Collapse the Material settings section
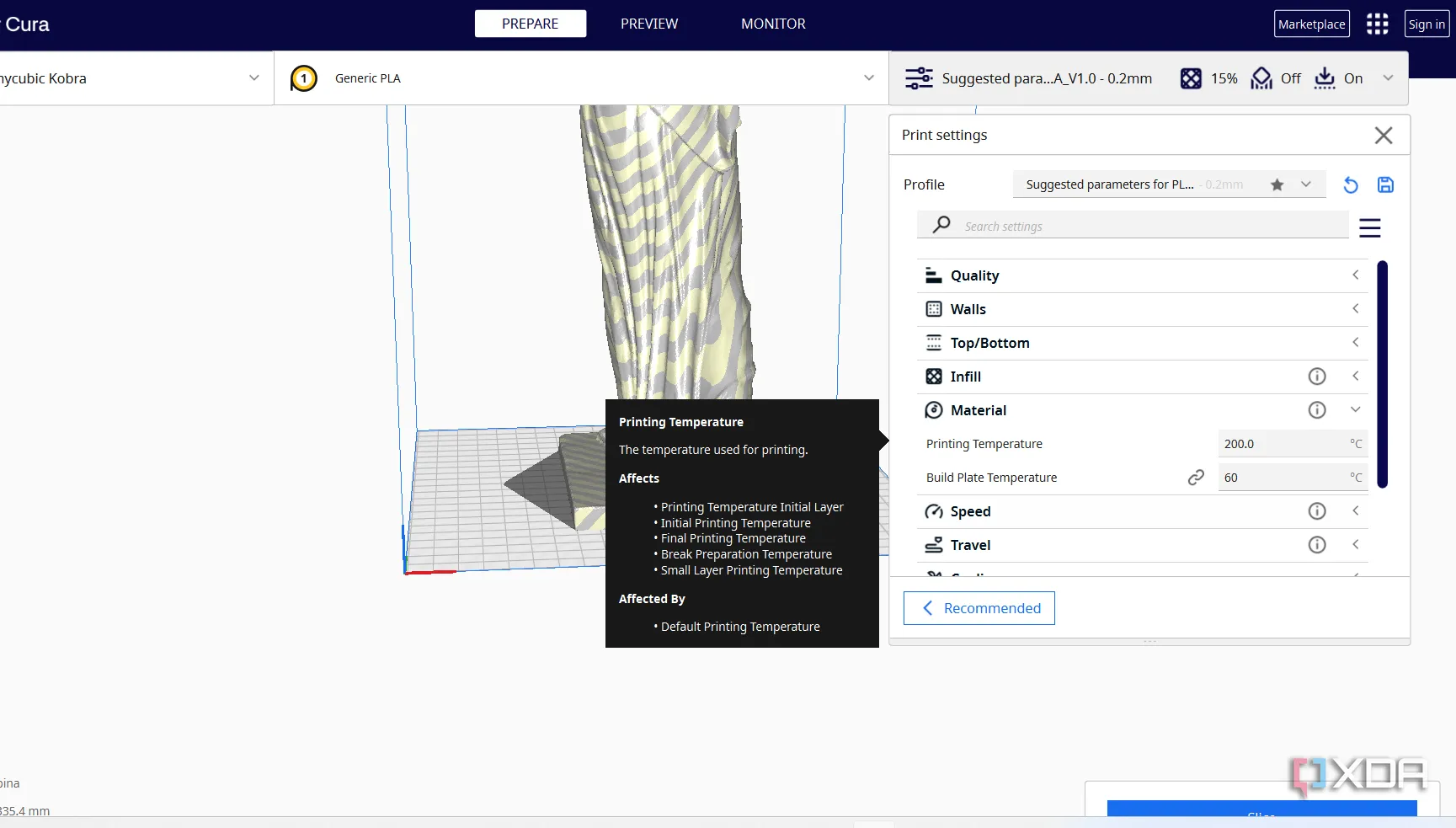This screenshot has width=1456, height=828. click(x=1356, y=409)
